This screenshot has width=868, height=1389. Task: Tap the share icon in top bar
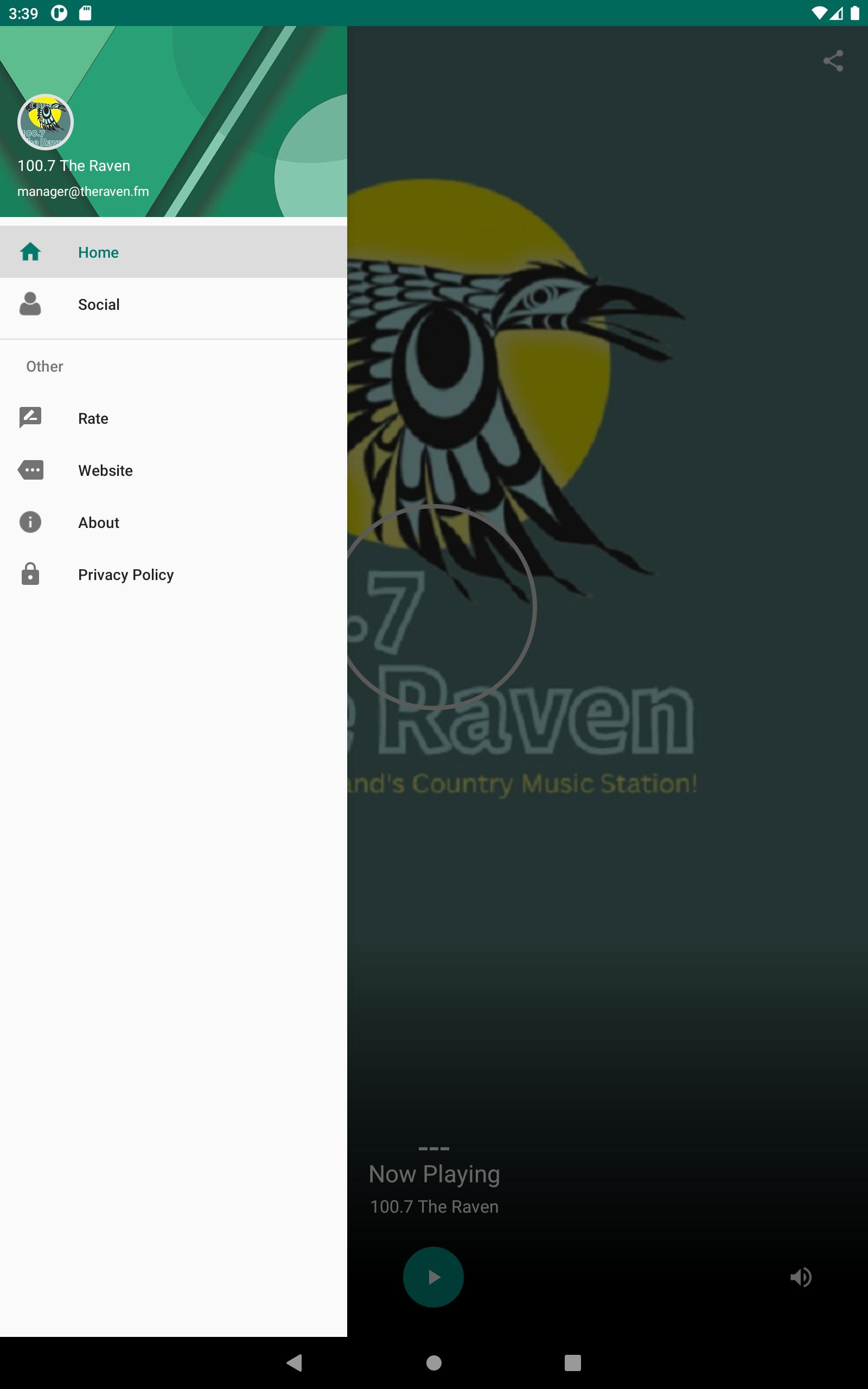point(832,61)
